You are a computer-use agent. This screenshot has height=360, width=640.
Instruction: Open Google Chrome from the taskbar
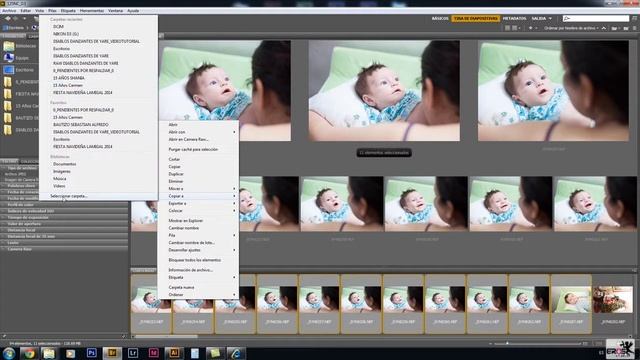[29, 353]
